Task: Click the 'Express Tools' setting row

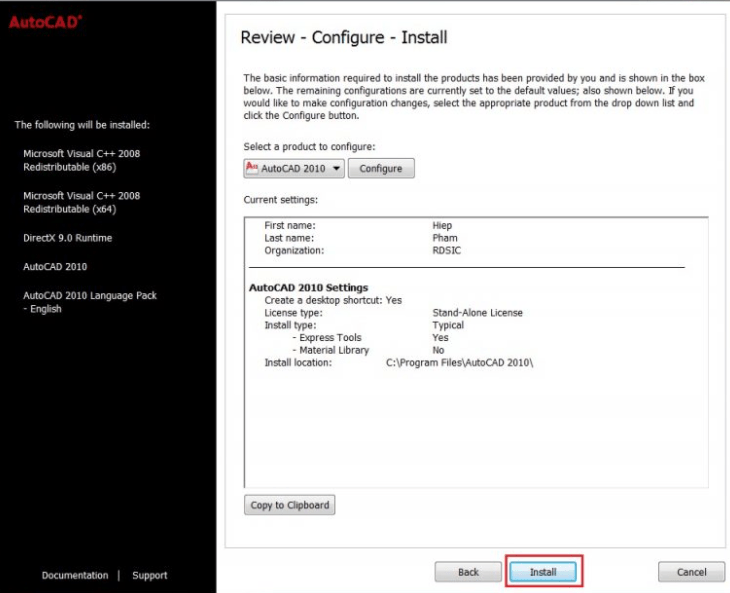Action: pyautogui.click(x=370, y=337)
